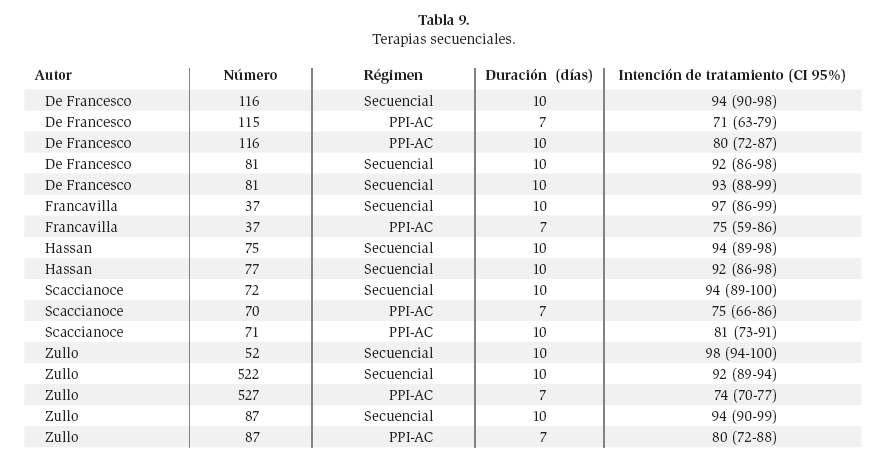The height and width of the screenshot is (474, 890).
Task: Click the "Duración (días)" column header
Action: tap(539, 75)
